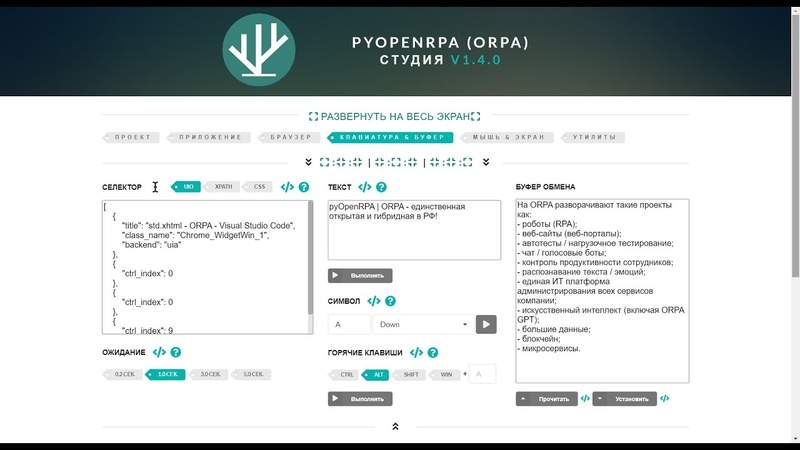The width and height of the screenshot is (800, 450).
Task: Click Выполнить button under Текст field
Action: 360,276
